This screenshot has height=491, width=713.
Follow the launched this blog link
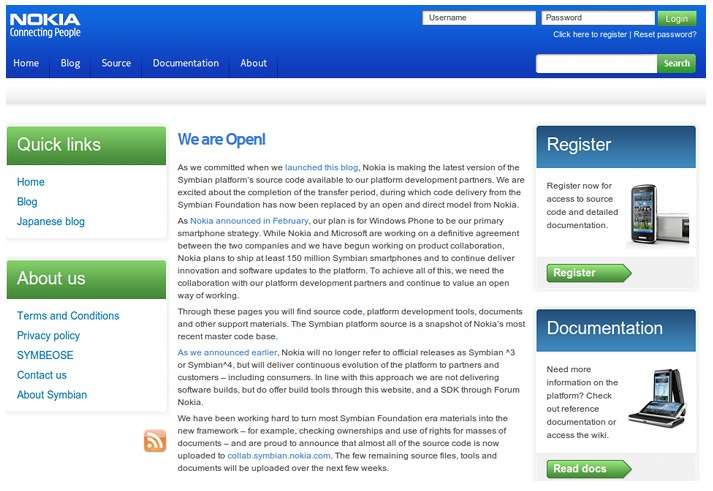click(x=321, y=167)
